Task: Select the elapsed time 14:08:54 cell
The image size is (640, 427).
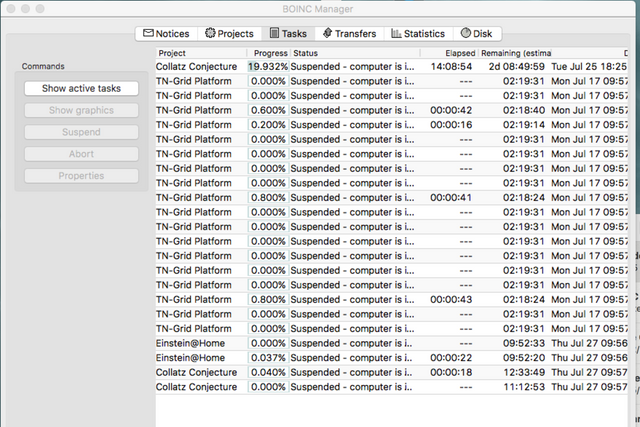Action: [451, 67]
